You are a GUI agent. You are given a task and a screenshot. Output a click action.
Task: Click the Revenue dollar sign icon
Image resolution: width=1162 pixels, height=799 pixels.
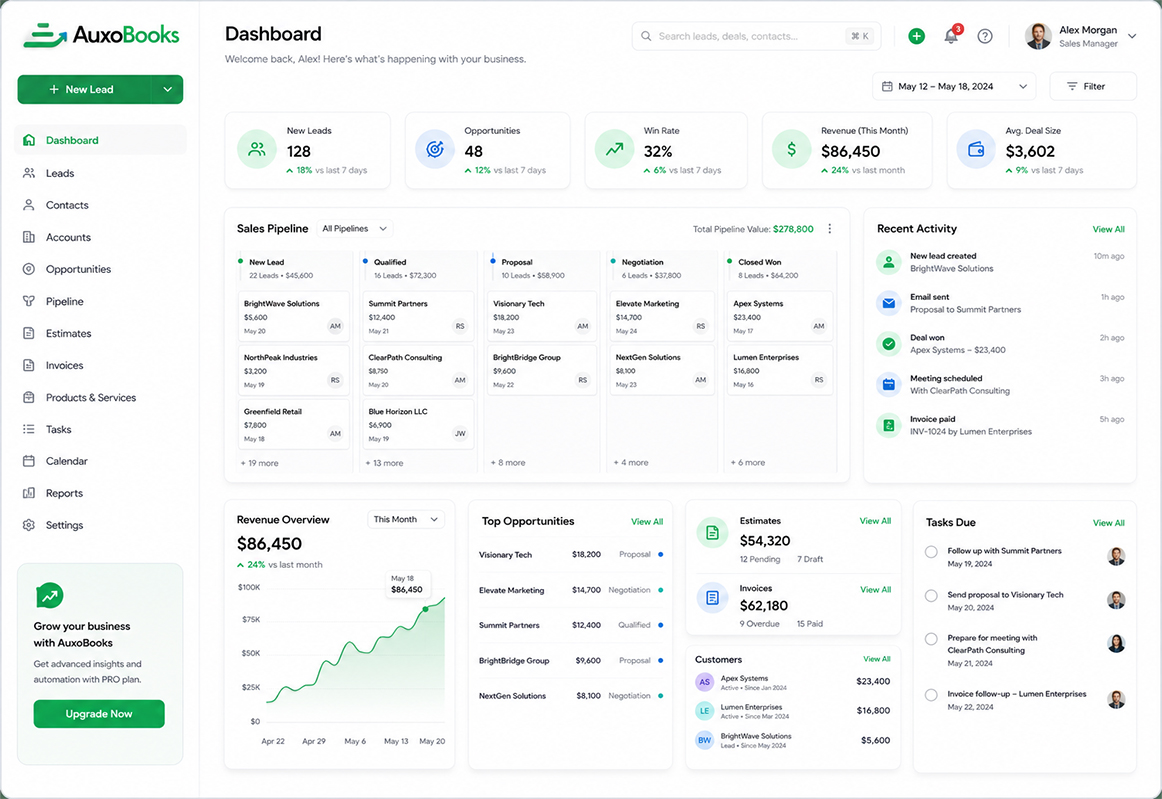coord(791,149)
